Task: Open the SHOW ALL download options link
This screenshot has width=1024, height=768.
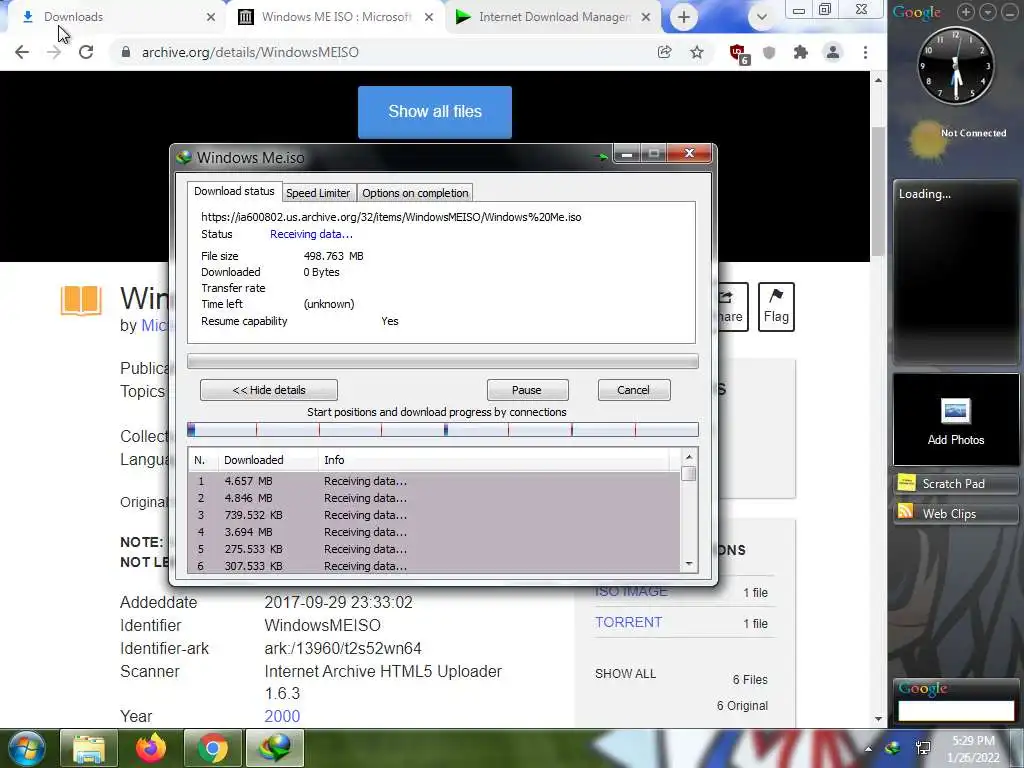Action: (x=625, y=673)
